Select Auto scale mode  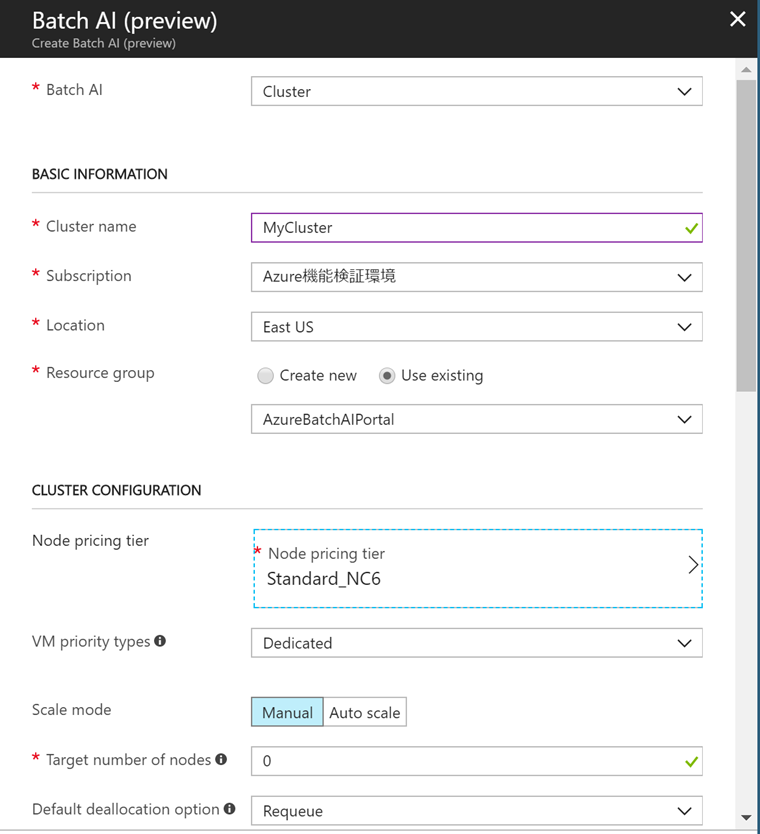pos(365,712)
